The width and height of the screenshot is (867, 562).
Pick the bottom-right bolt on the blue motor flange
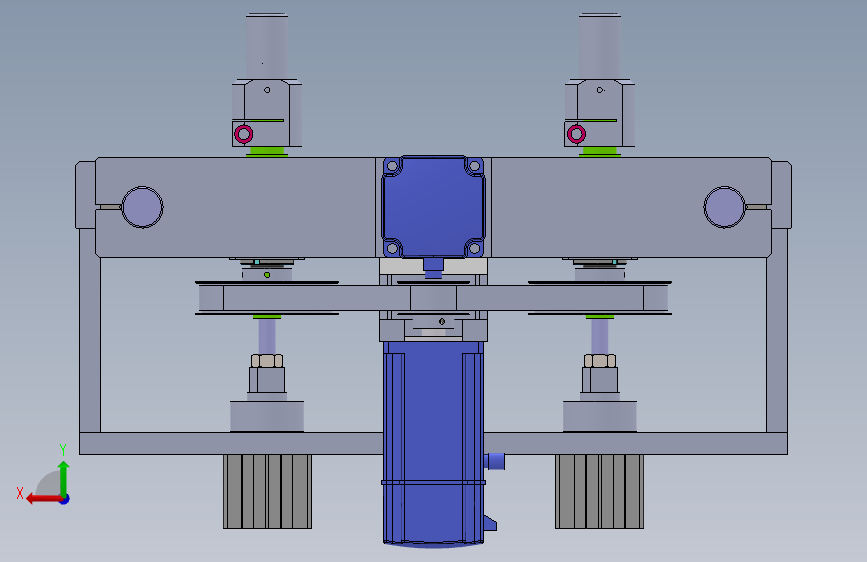tap(474, 248)
